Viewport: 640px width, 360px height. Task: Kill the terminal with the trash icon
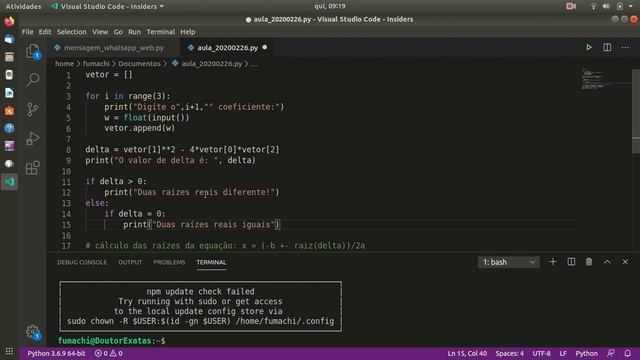[589, 262]
